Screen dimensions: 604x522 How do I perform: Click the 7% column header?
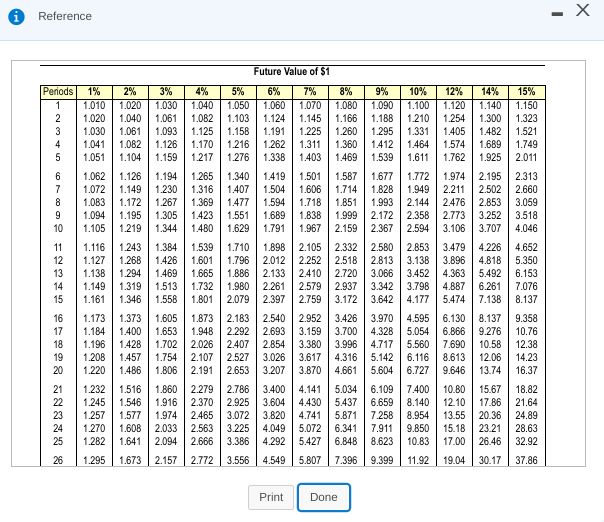(310, 92)
